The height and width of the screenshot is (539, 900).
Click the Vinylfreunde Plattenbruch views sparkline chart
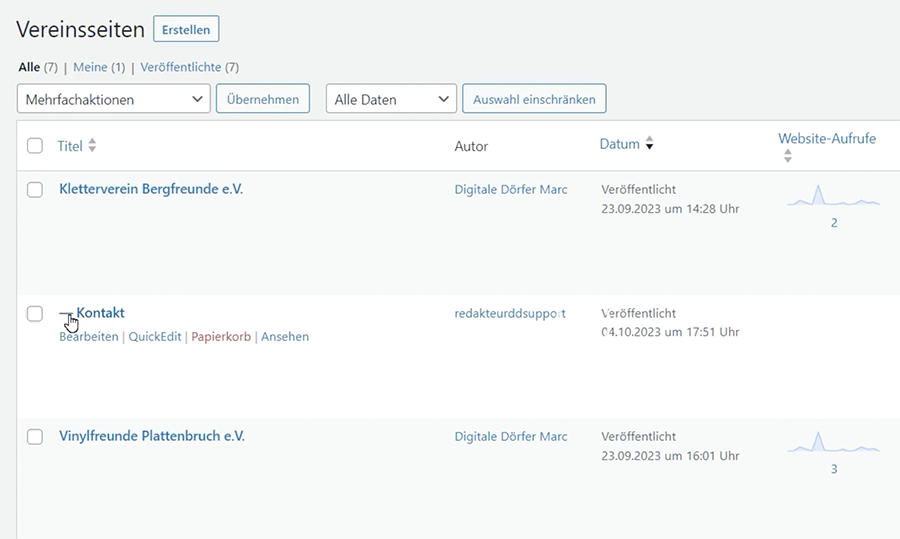(833, 444)
